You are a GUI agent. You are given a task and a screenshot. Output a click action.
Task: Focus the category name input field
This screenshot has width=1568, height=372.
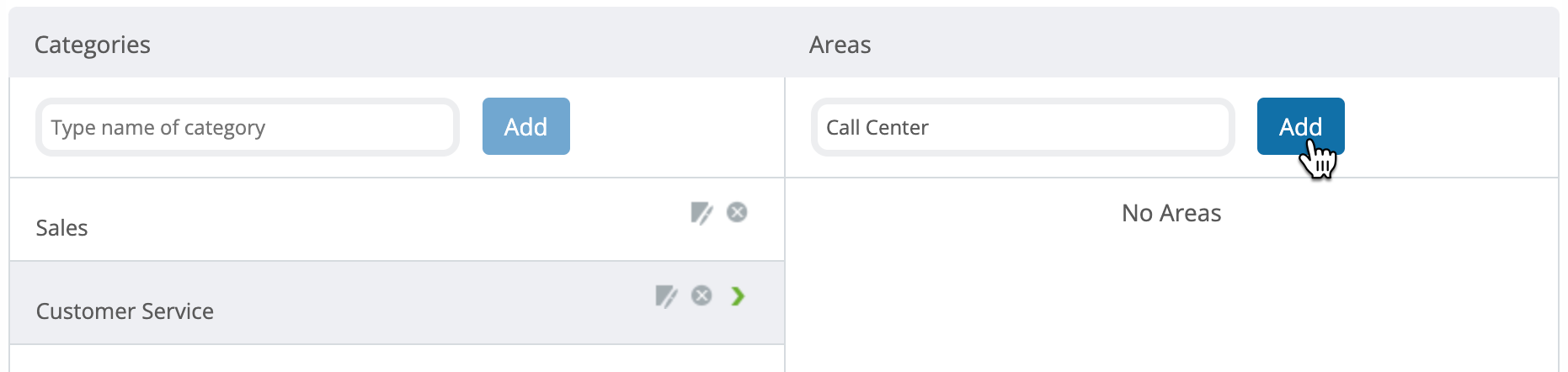[x=248, y=127]
